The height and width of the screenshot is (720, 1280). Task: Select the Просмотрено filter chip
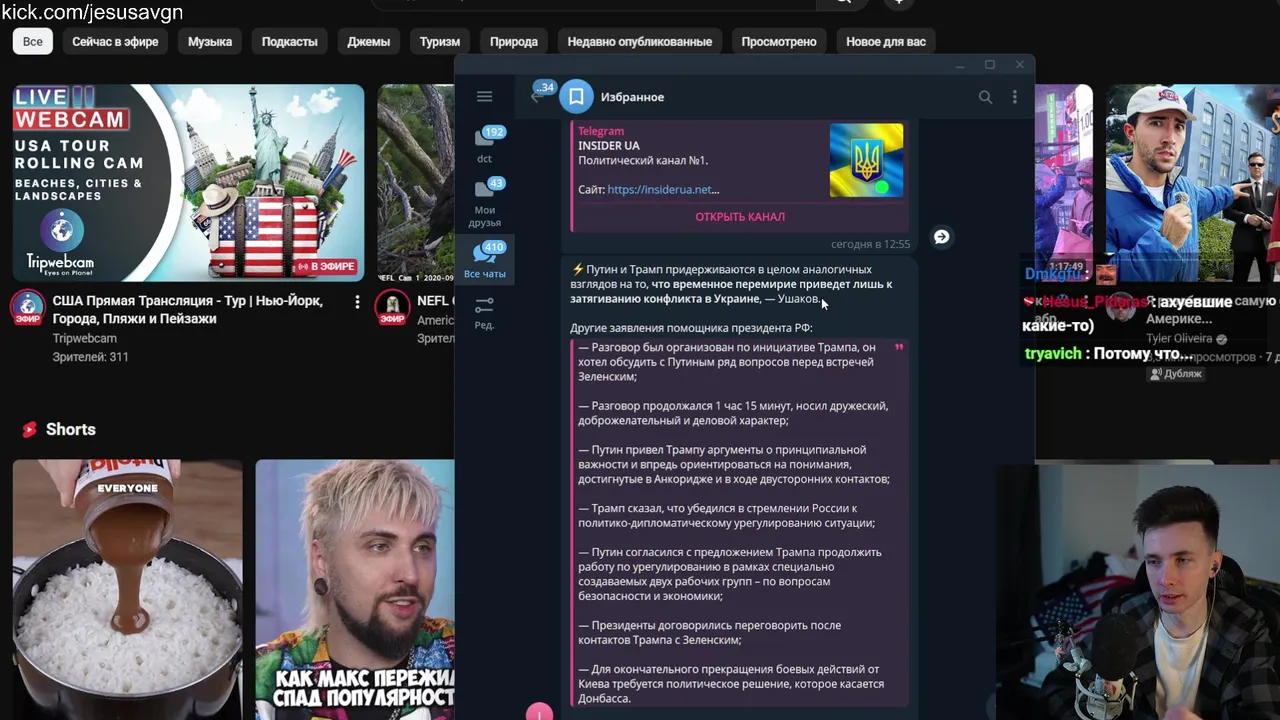pos(779,42)
